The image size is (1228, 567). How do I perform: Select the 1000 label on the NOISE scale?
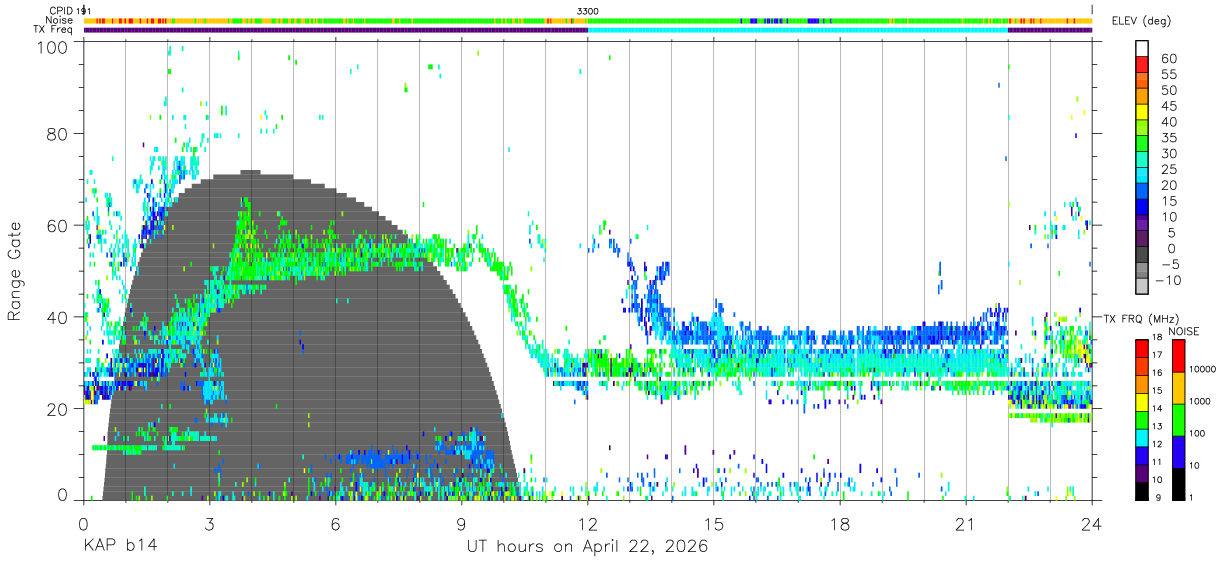coord(1201,402)
